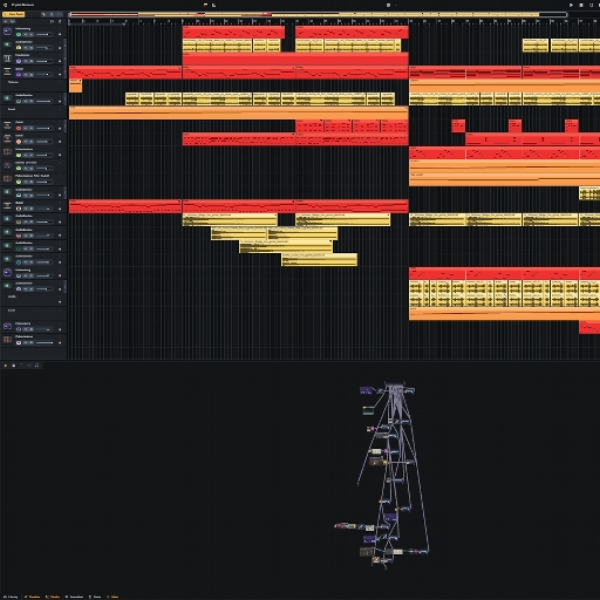600x600 pixels.
Task: Click the collapse icon at track list header right
Action: (x=59, y=21)
